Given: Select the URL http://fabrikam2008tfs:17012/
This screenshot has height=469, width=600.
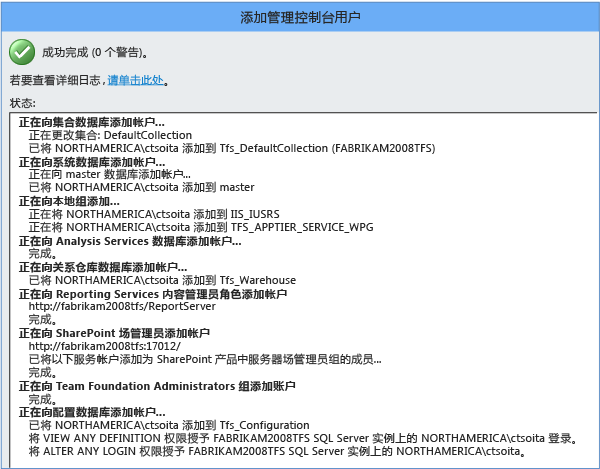Looking at the screenshot, I should 104,346.
